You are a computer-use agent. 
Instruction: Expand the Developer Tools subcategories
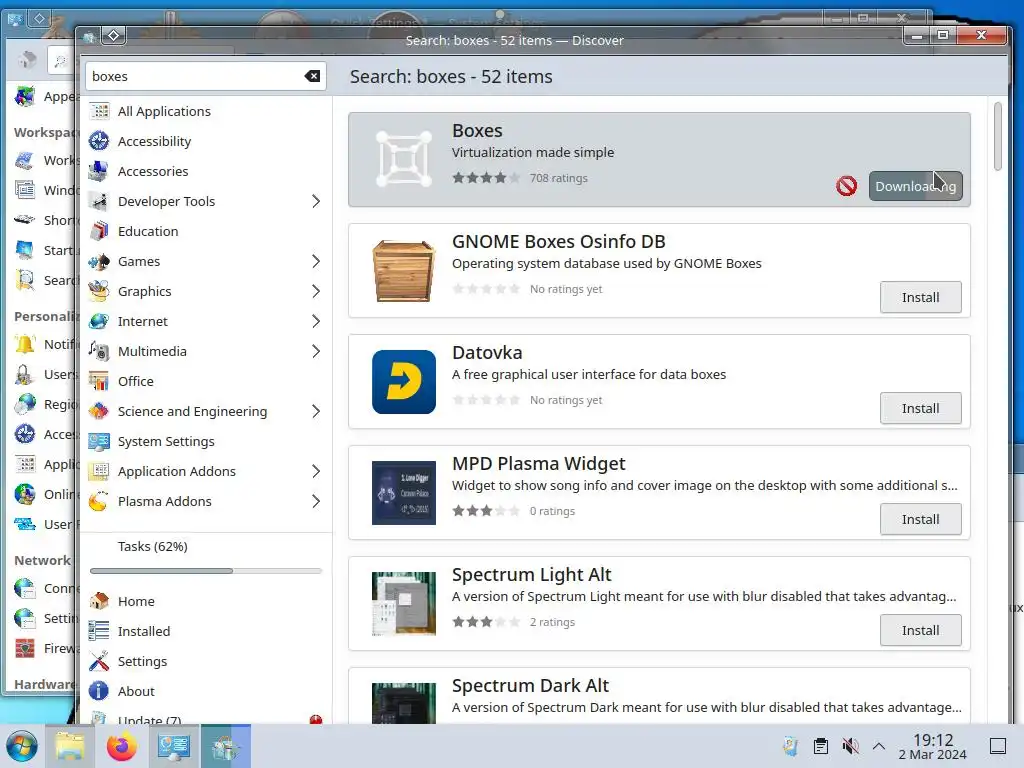coord(316,201)
